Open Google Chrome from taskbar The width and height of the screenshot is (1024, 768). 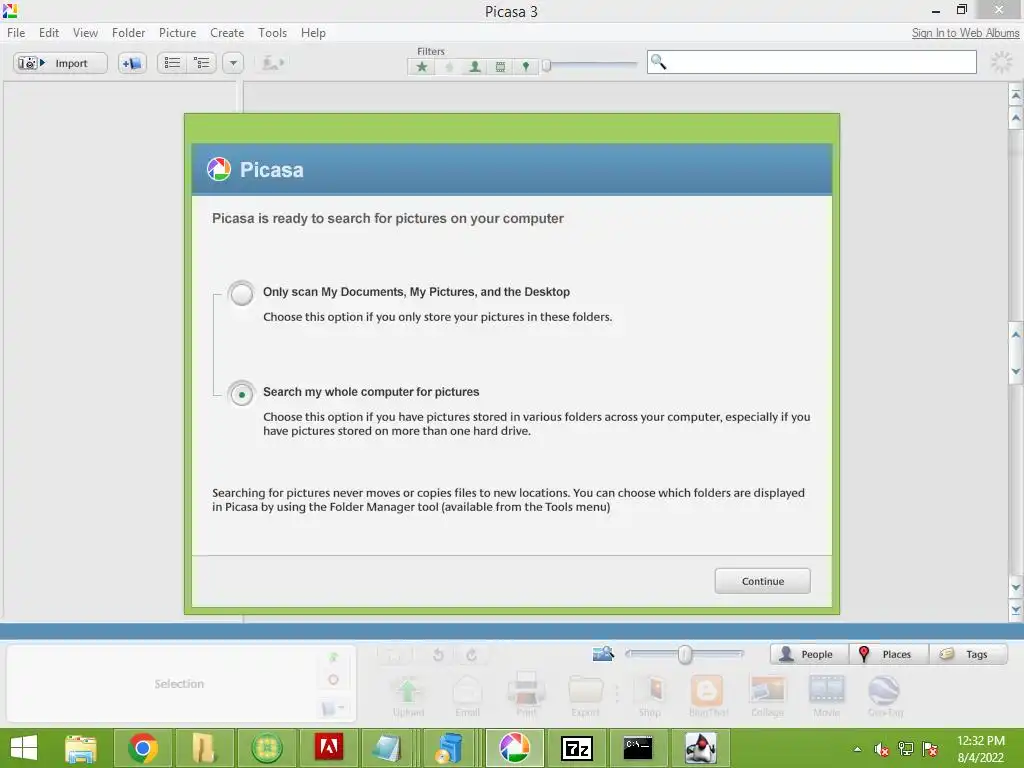pos(143,748)
